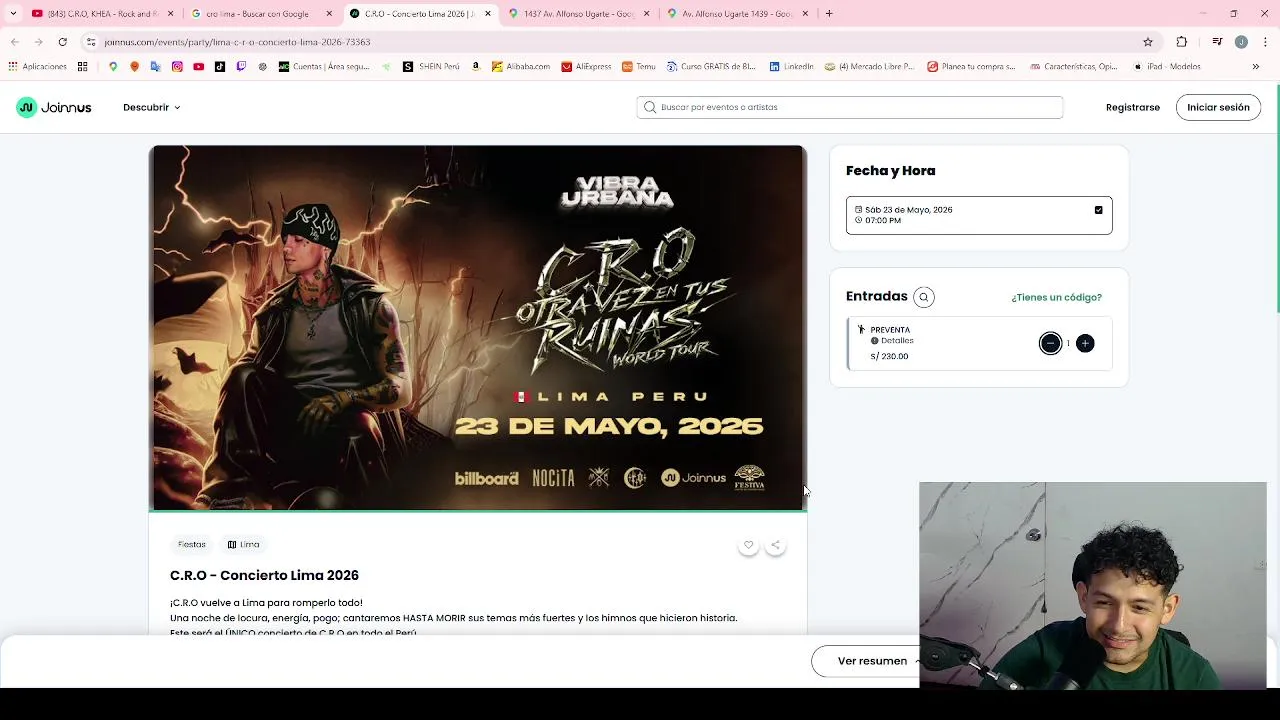This screenshot has height=720, width=1280.
Task: Click the heart favorite icon
Action: pos(748,545)
